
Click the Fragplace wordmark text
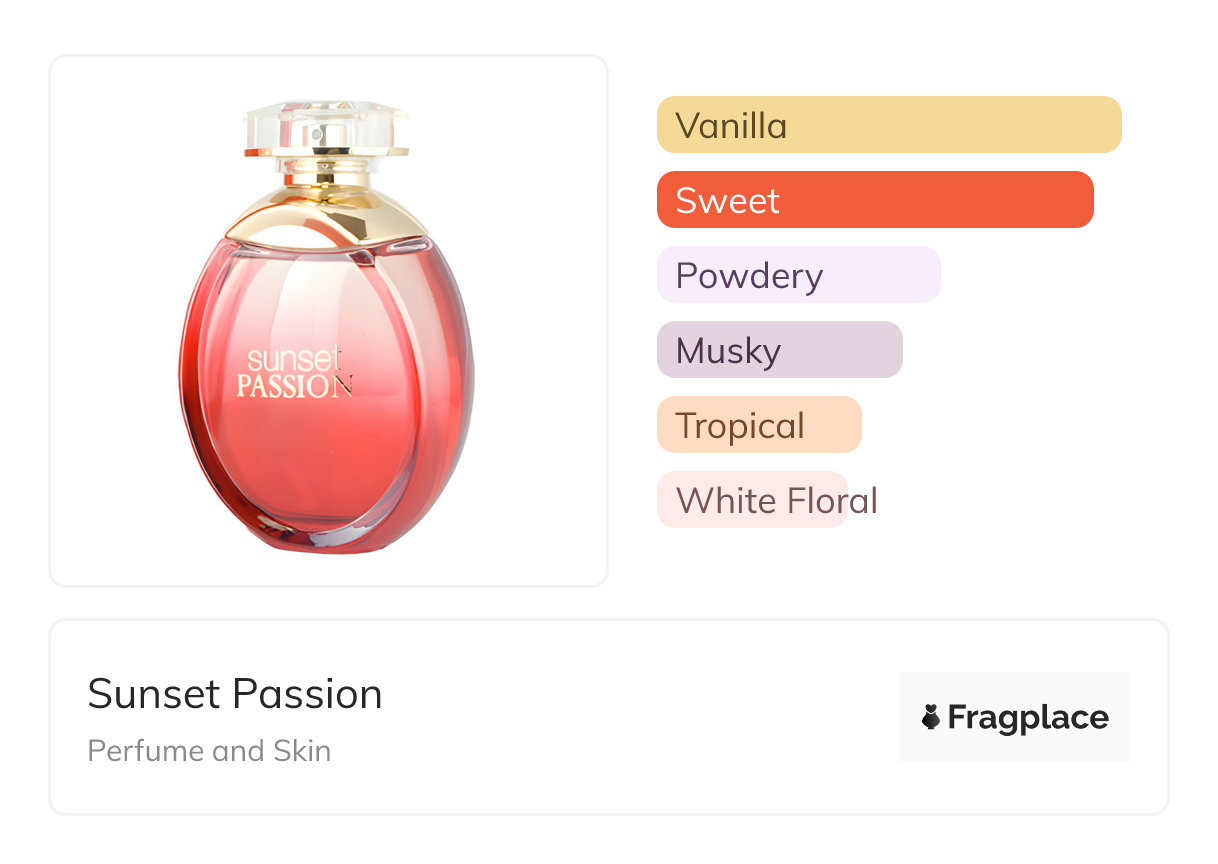click(x=1028, y=718)
